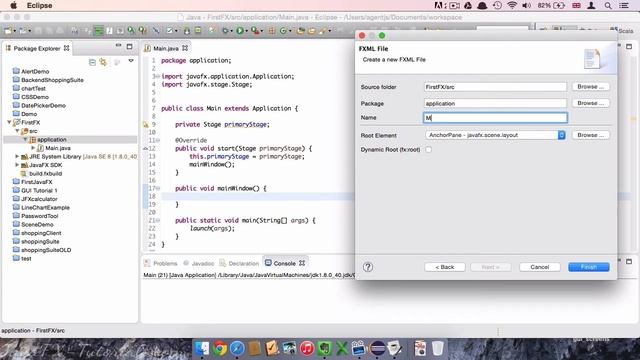Expand the Main.java tree node
640x360 pixels.
pyautogui.click(x=33, y=148)
